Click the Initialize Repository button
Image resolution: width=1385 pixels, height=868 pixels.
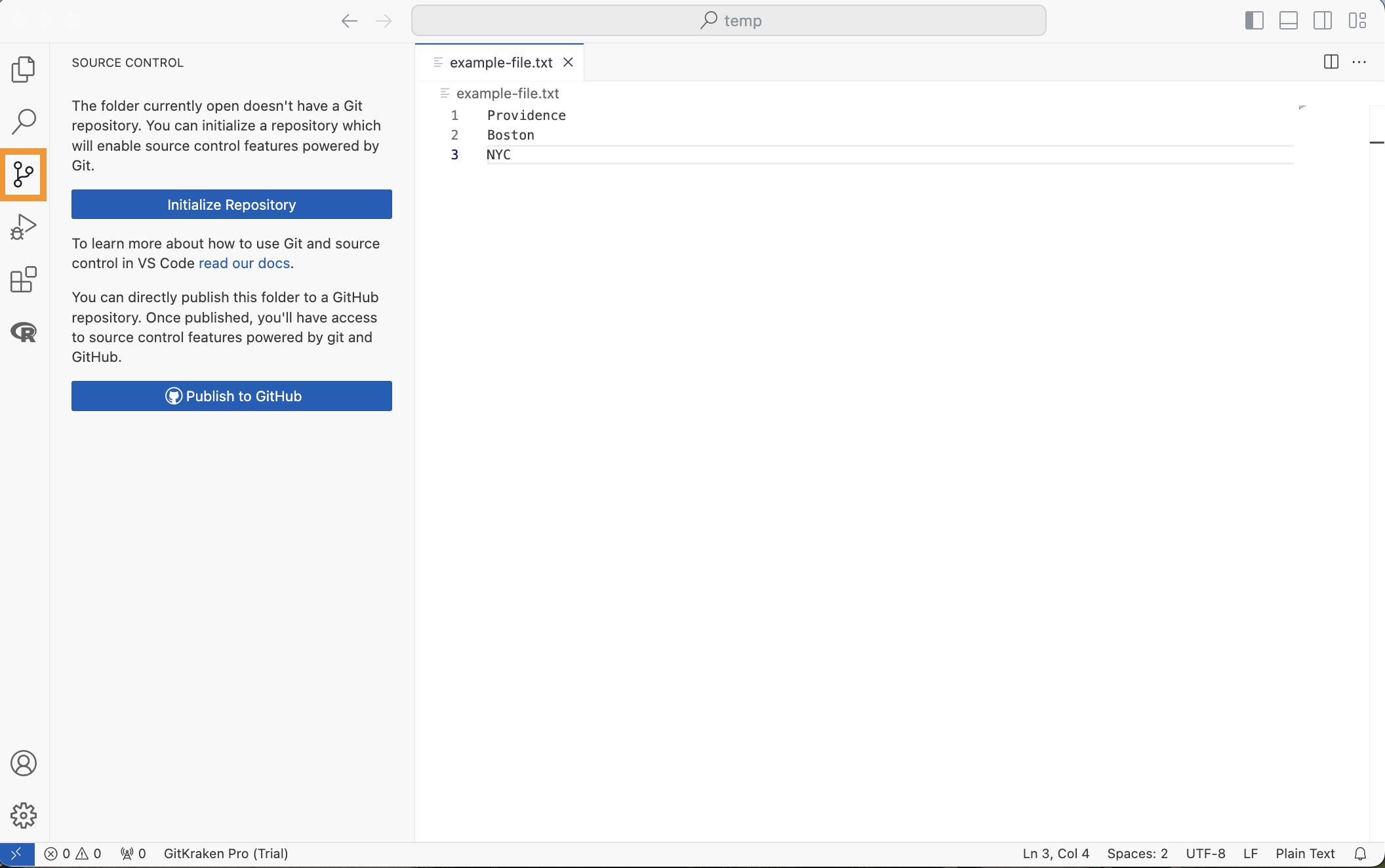[231, 205]
